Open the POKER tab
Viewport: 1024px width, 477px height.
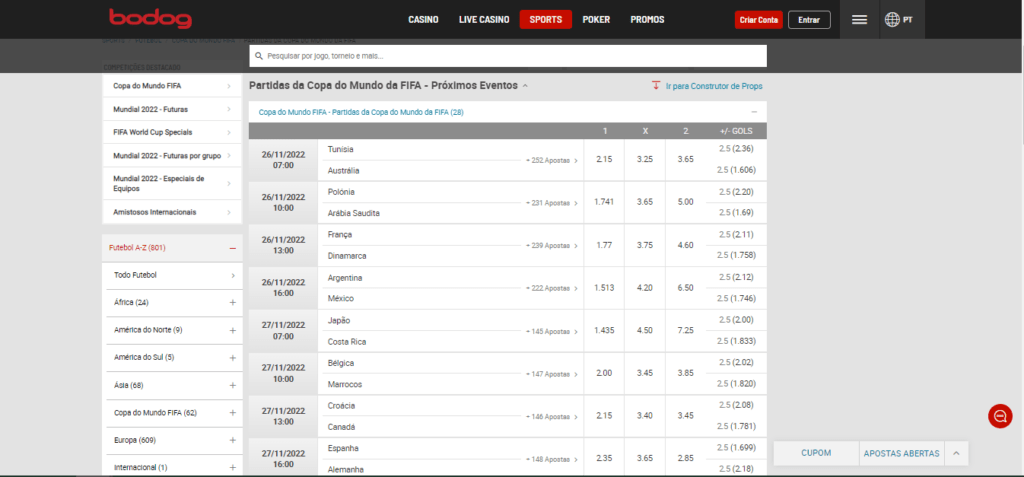(x=596, y=20)
